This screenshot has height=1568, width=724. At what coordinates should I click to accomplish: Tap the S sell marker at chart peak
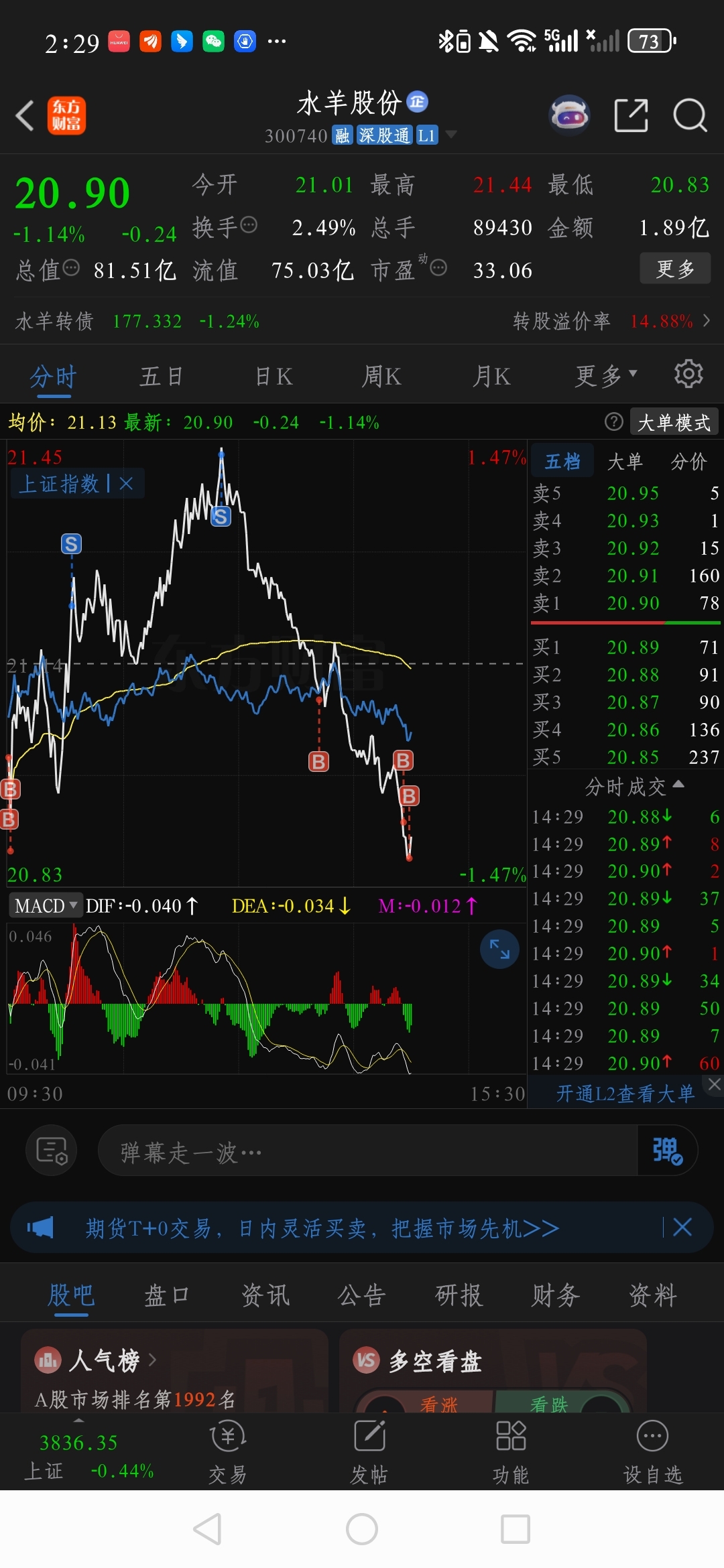coord(221,516)
